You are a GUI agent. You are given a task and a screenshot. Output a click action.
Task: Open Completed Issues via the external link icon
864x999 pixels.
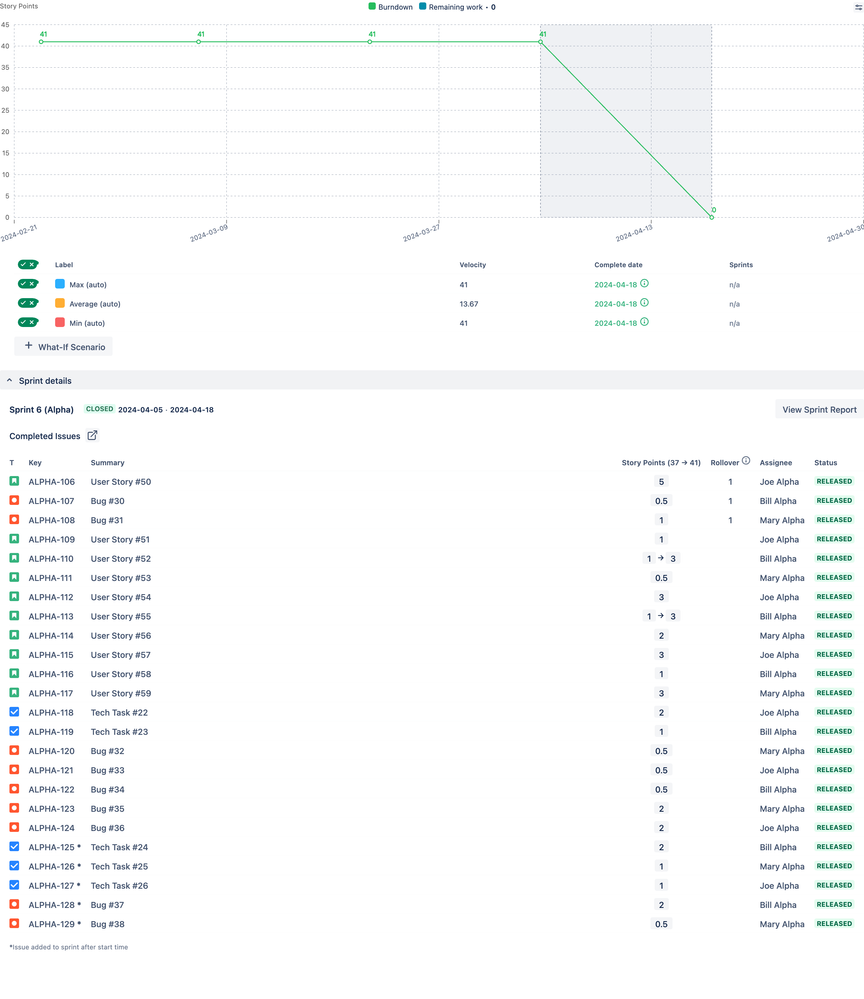point(92,436)
